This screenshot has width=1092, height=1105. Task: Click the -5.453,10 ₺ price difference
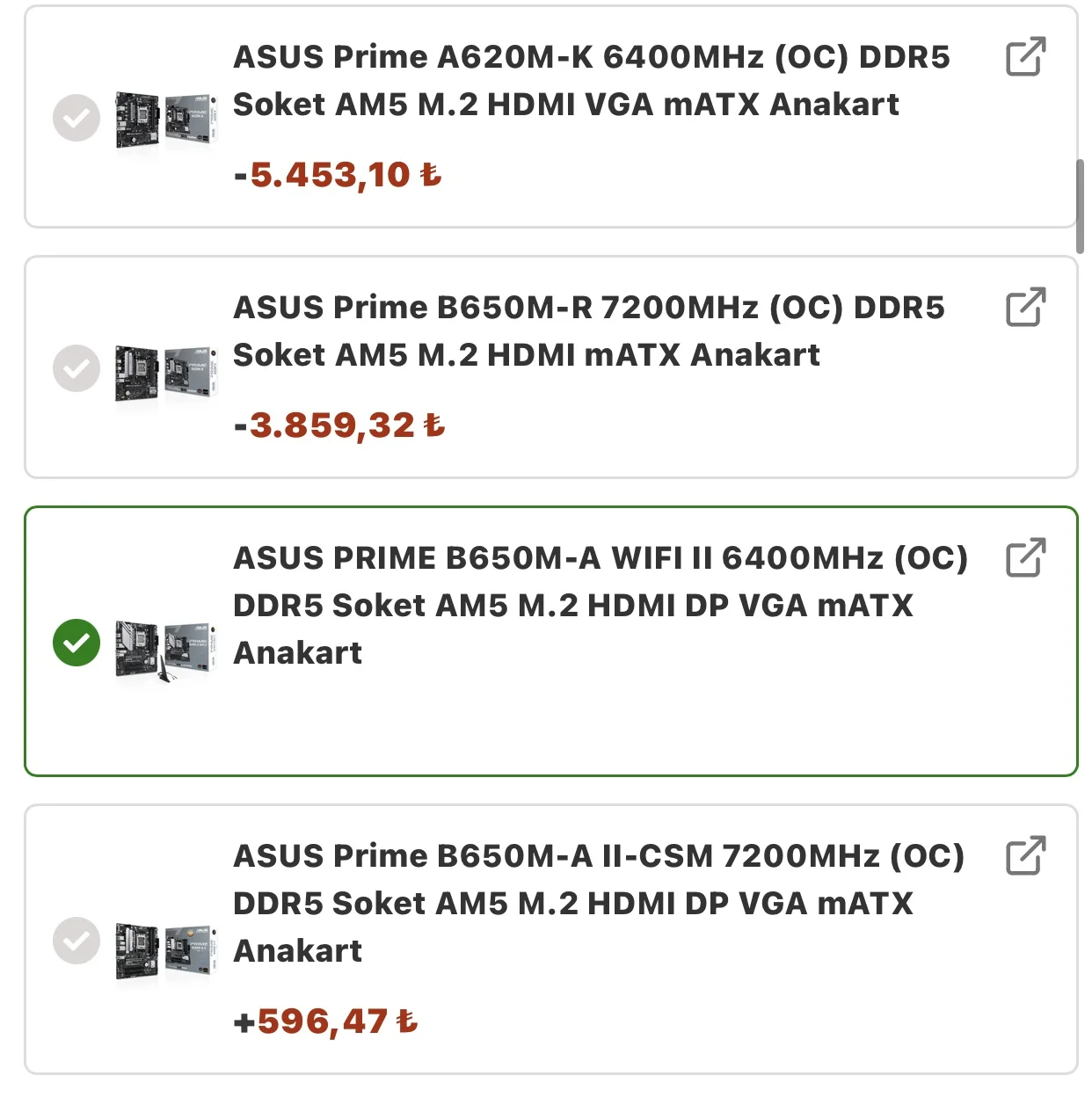[x=338, y=175]
